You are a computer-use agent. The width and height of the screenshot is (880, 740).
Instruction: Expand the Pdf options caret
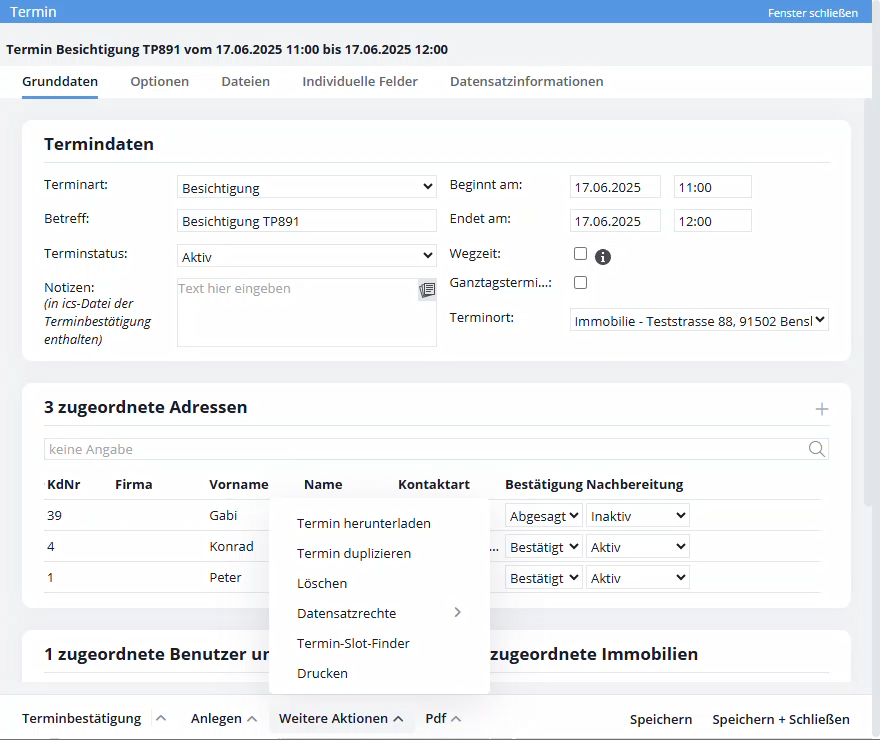coord(456,719)
